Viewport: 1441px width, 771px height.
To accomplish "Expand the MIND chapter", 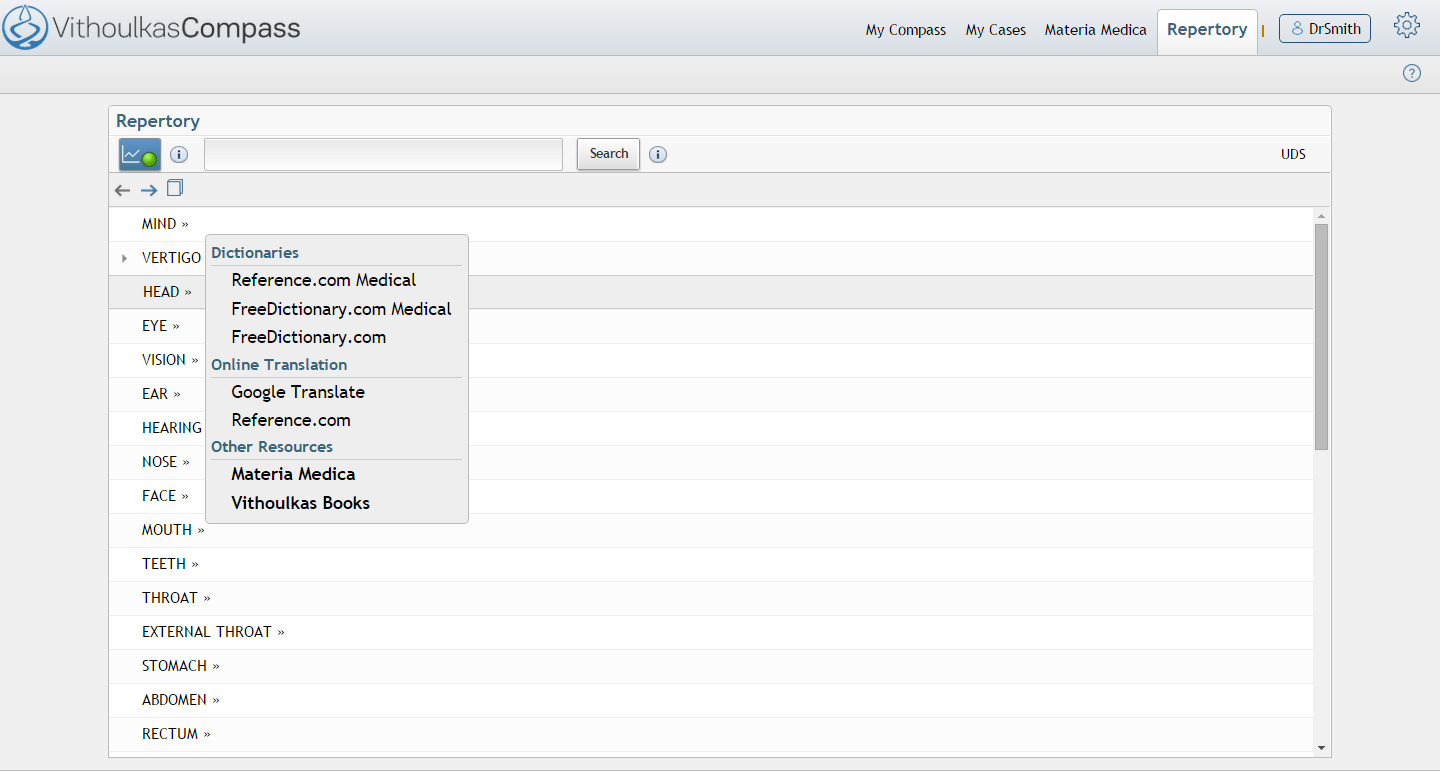I will tap(165, 224).
